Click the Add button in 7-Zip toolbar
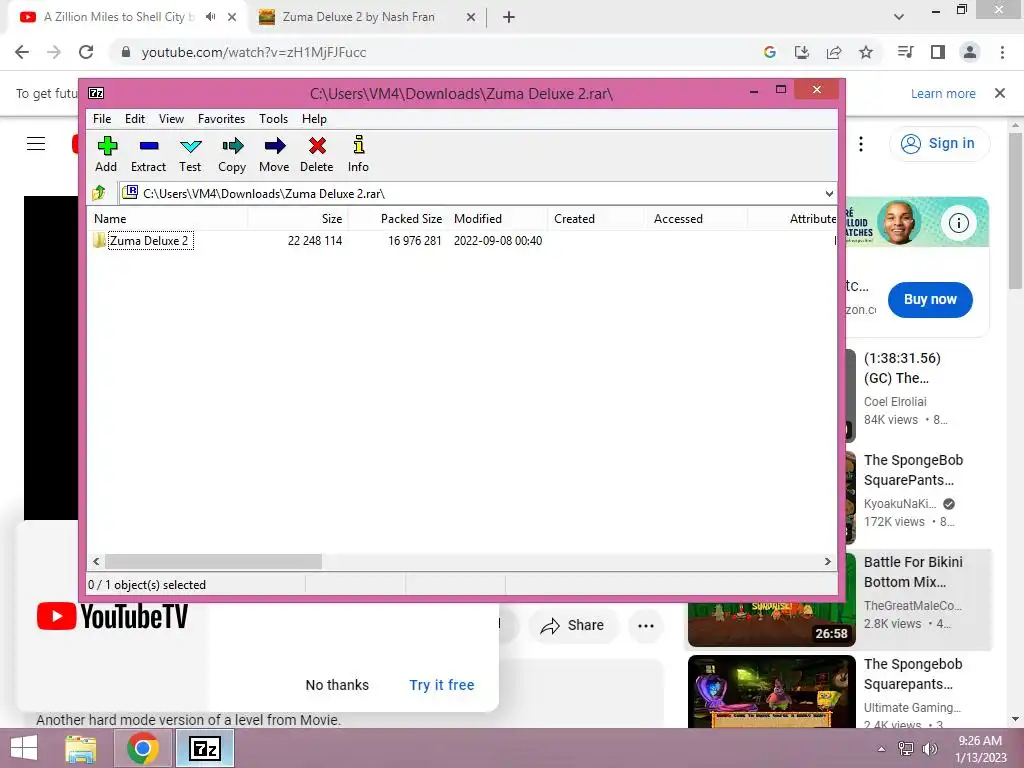Image resolution: width=1024 pixels, height=768 pixels. pyautogui.click(x=106, y=155)
